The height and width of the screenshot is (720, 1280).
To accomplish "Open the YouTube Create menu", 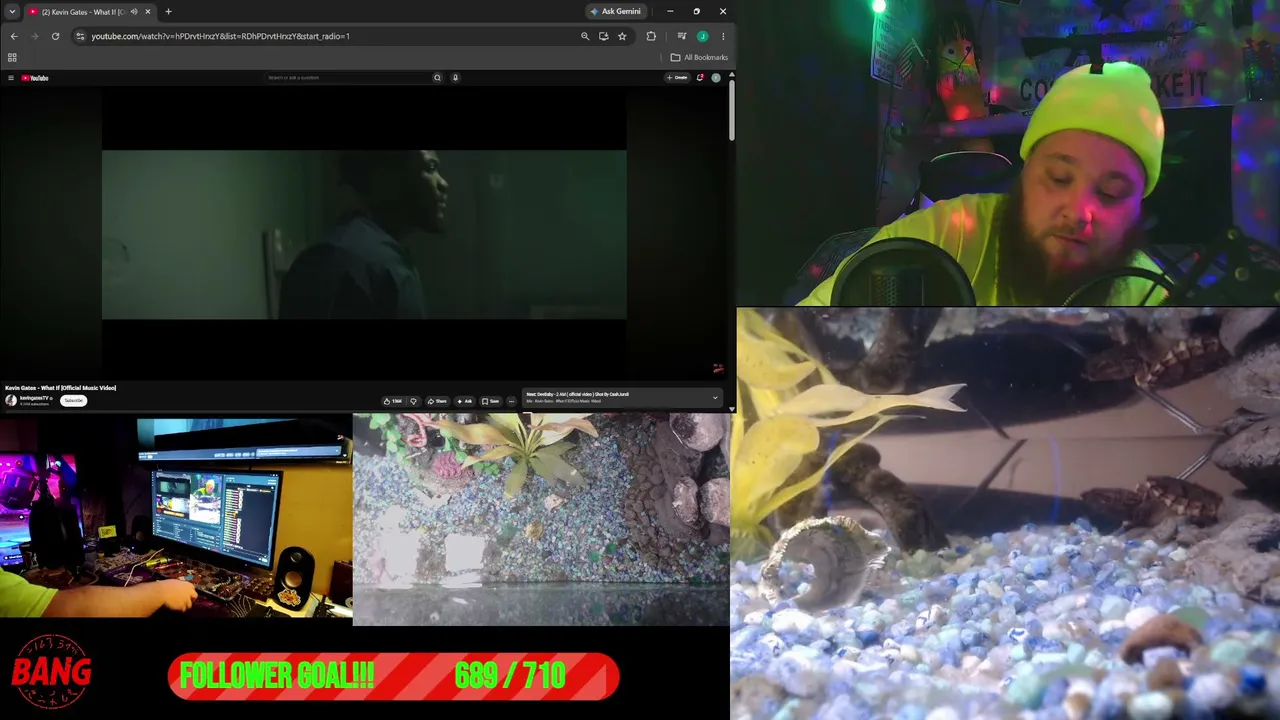I will [678, 78].
